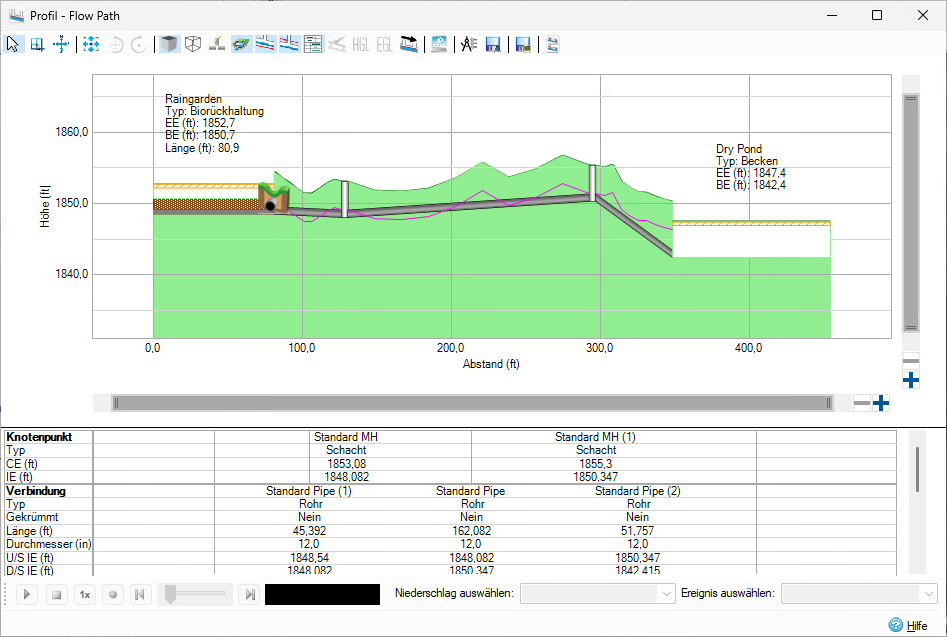This screenshot has height=637, width=947.
Task: Choose the pan tool
Action: click(61, 44)
